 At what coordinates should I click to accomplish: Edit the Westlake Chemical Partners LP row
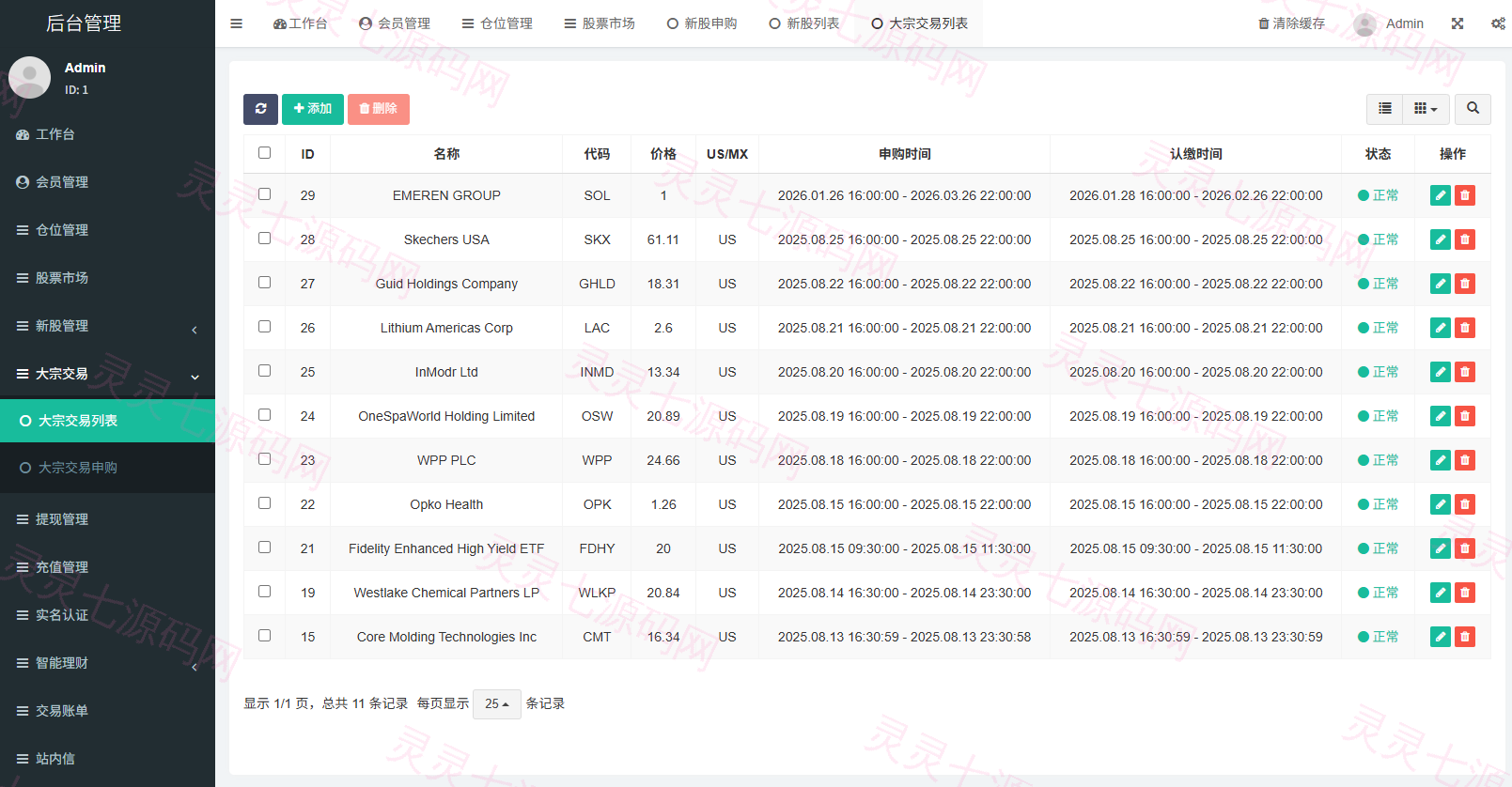pos(1440,593)
